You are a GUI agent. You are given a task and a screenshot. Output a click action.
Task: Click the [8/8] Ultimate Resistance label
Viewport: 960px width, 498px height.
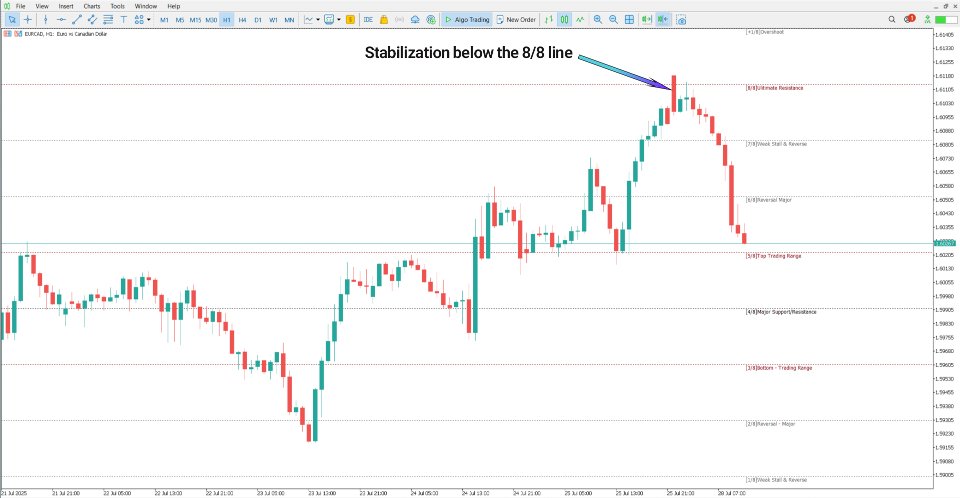pos(774,88)
